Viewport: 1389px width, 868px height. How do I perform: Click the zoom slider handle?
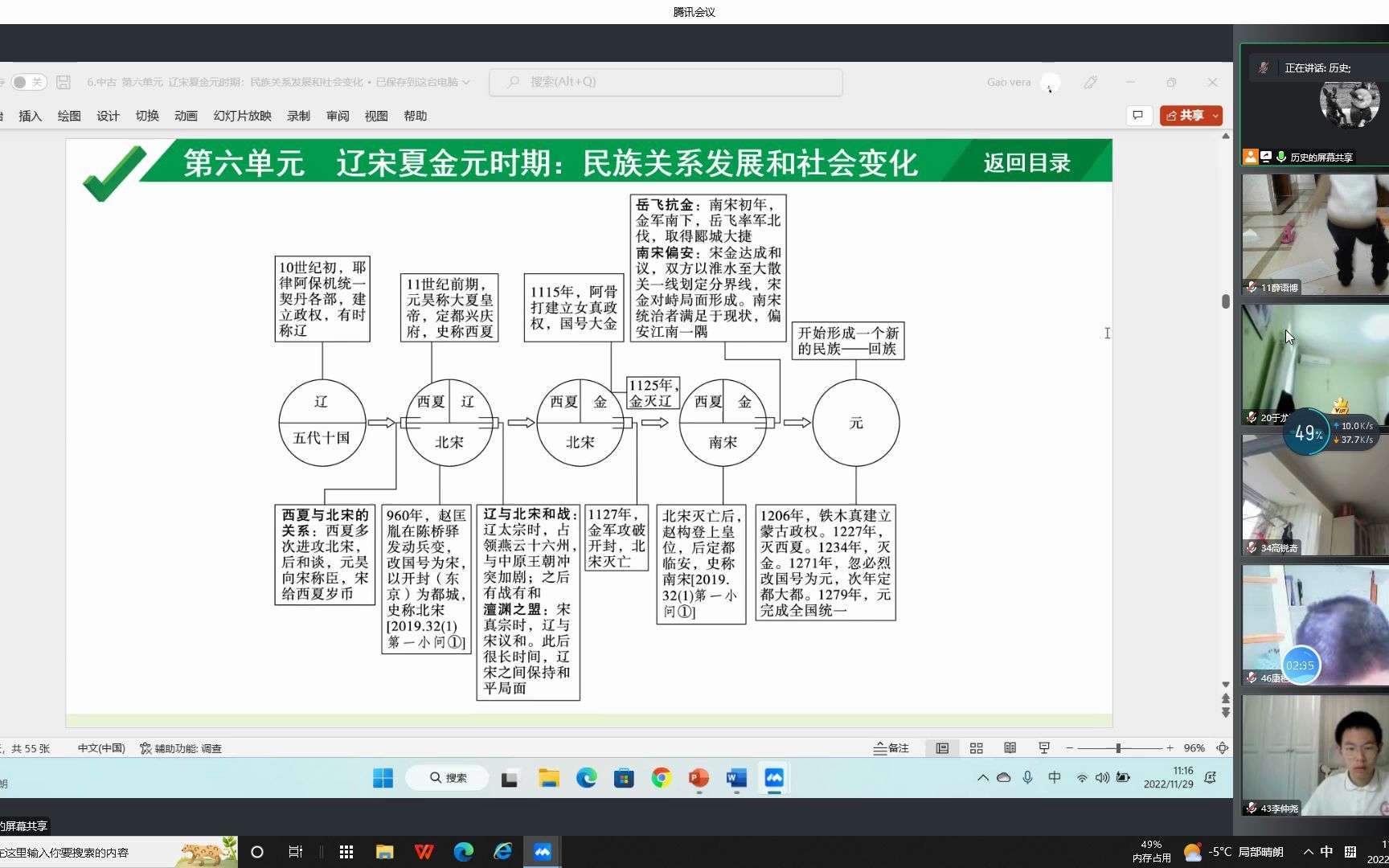tap(1118, 748)
